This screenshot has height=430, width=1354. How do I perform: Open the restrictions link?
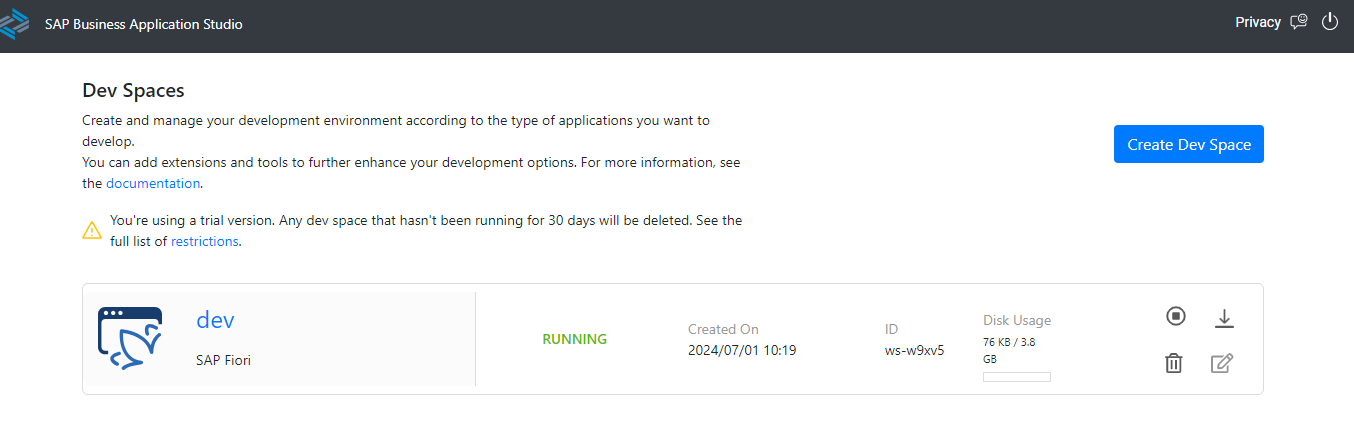pos(204,241)
